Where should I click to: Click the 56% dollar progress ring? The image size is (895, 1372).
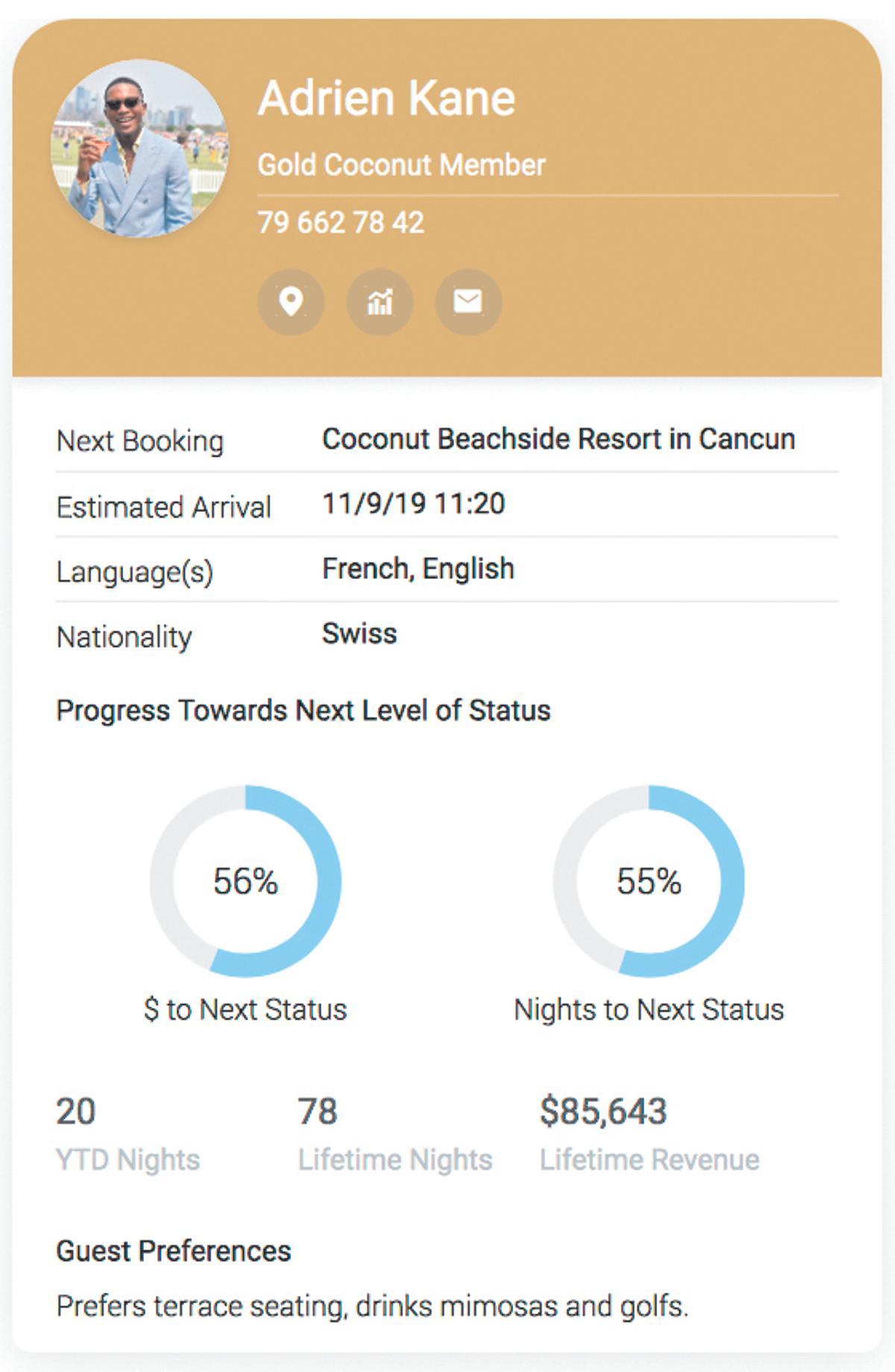point(245,880)
